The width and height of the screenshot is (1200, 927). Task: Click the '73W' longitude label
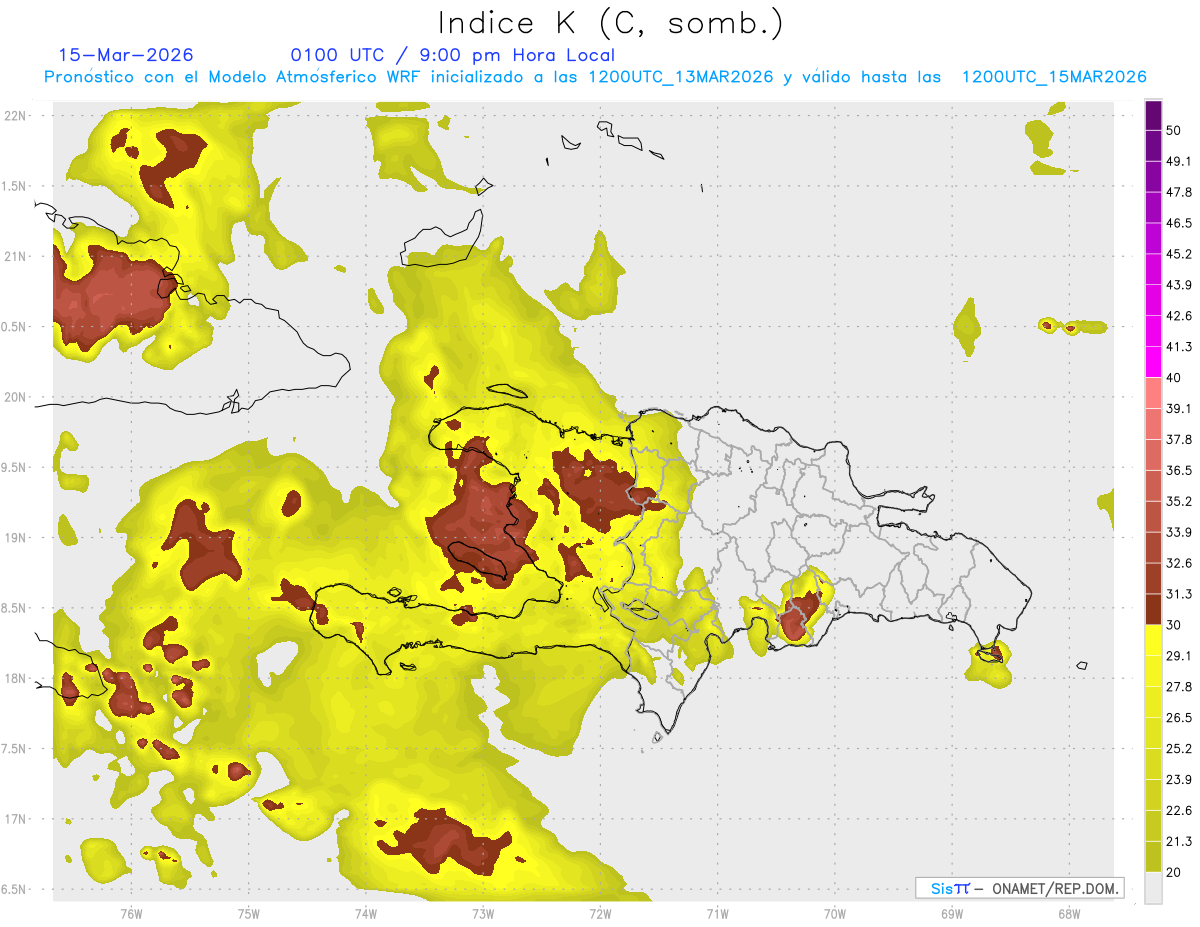[483, 913]
